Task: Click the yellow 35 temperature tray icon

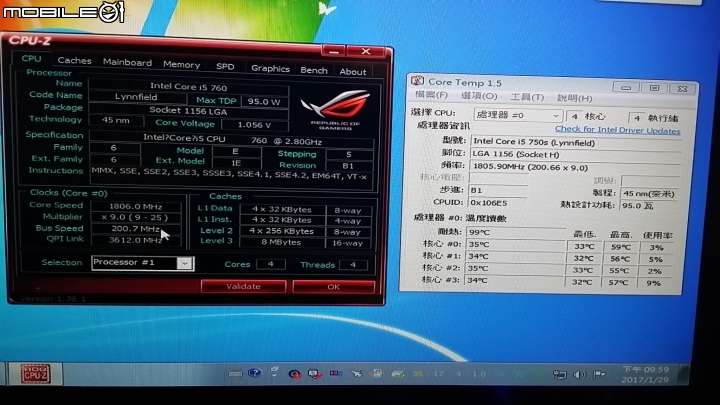Action: [418, 374]
